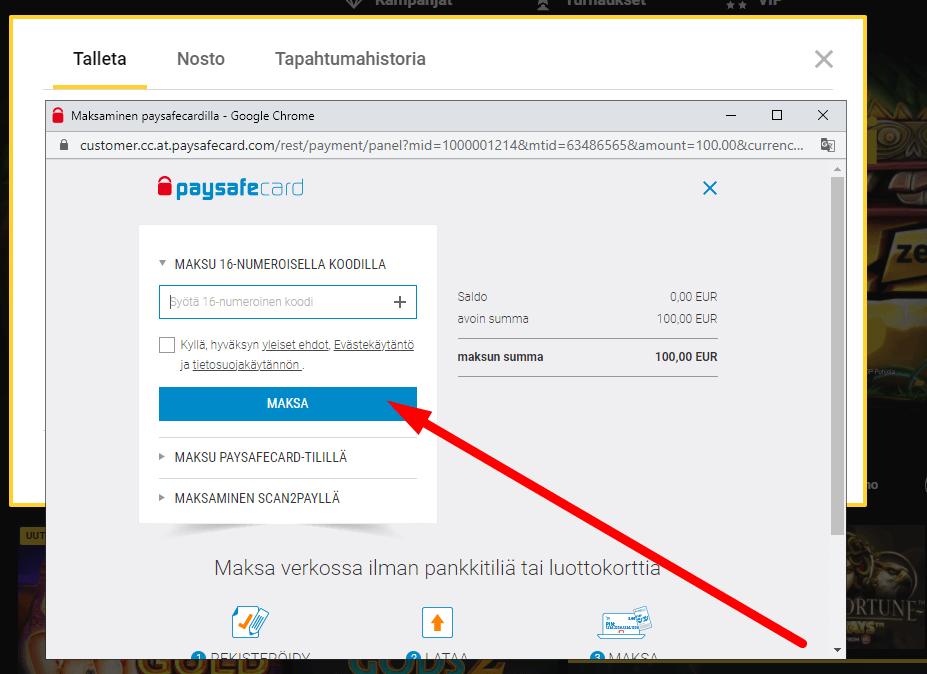927x674 pixels.
Task: Open Google Translate from the address bar
Action: coord(829,145)
